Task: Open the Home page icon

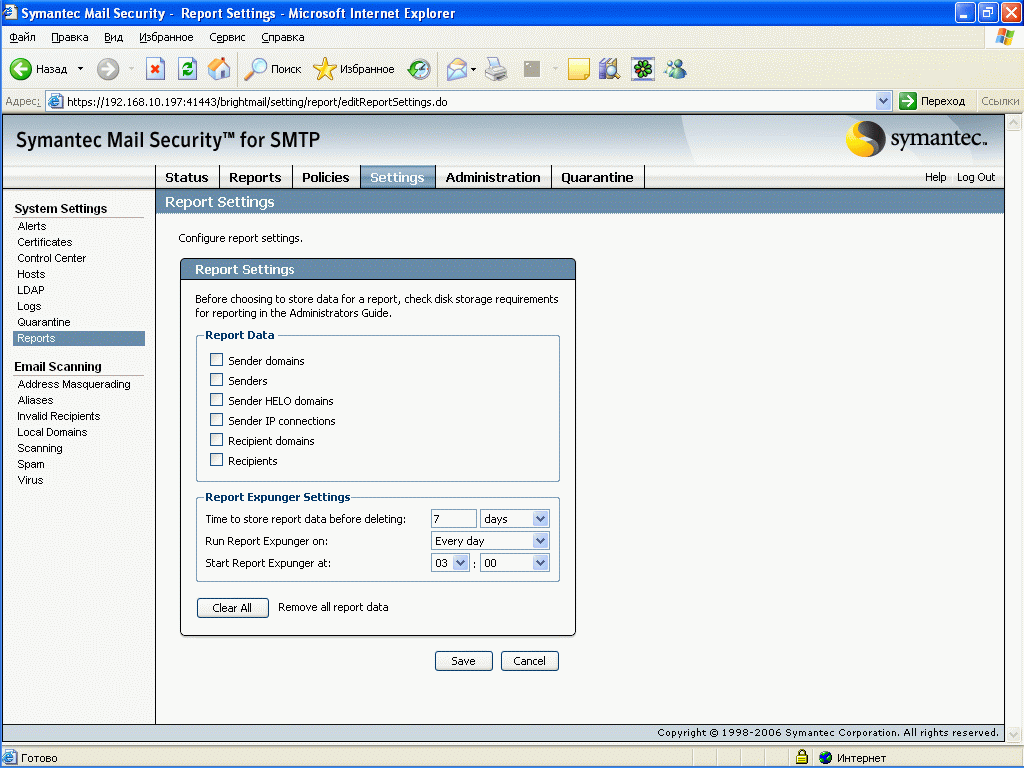Action: click(219, 69)
